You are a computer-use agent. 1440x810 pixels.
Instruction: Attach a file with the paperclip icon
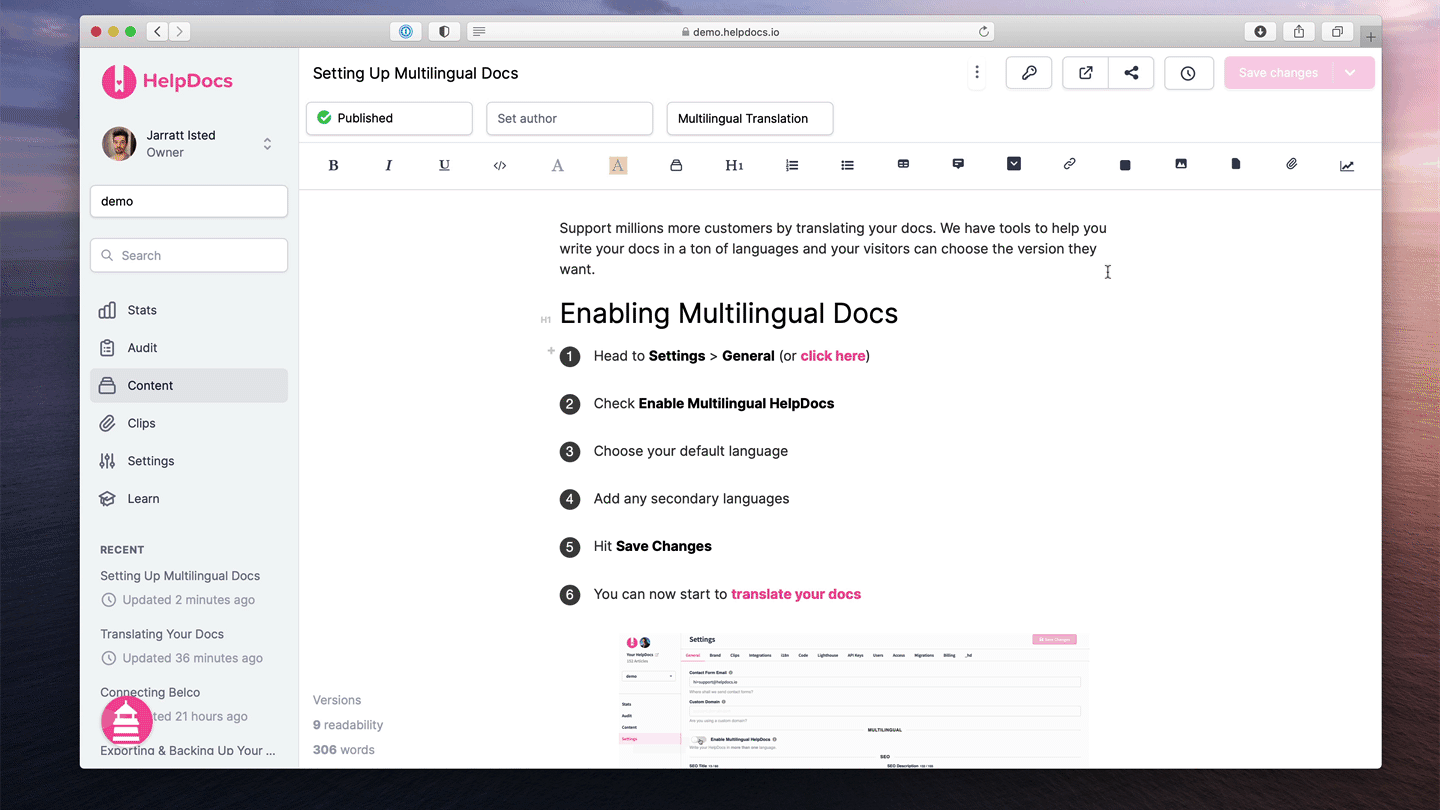point(1292,164)
